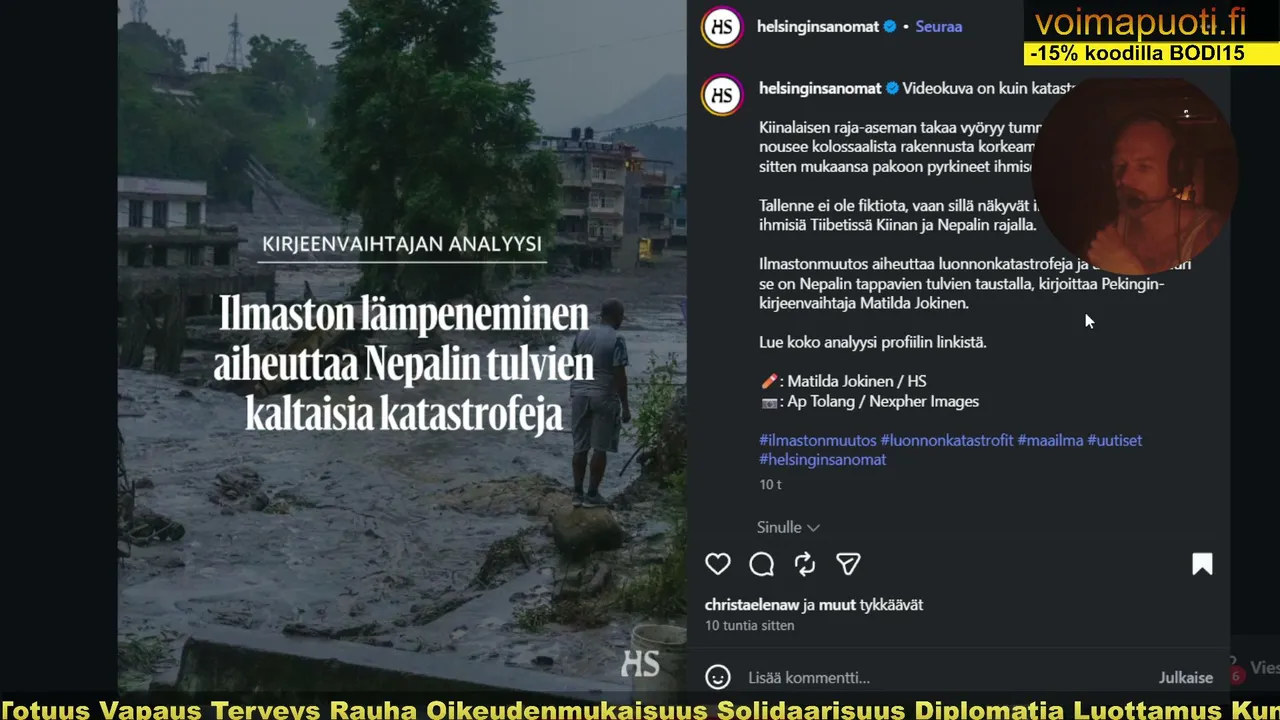This screenshot has height=720, width=1280.
Task: Follow the account with Seuraa
Action: pos(939,27)
